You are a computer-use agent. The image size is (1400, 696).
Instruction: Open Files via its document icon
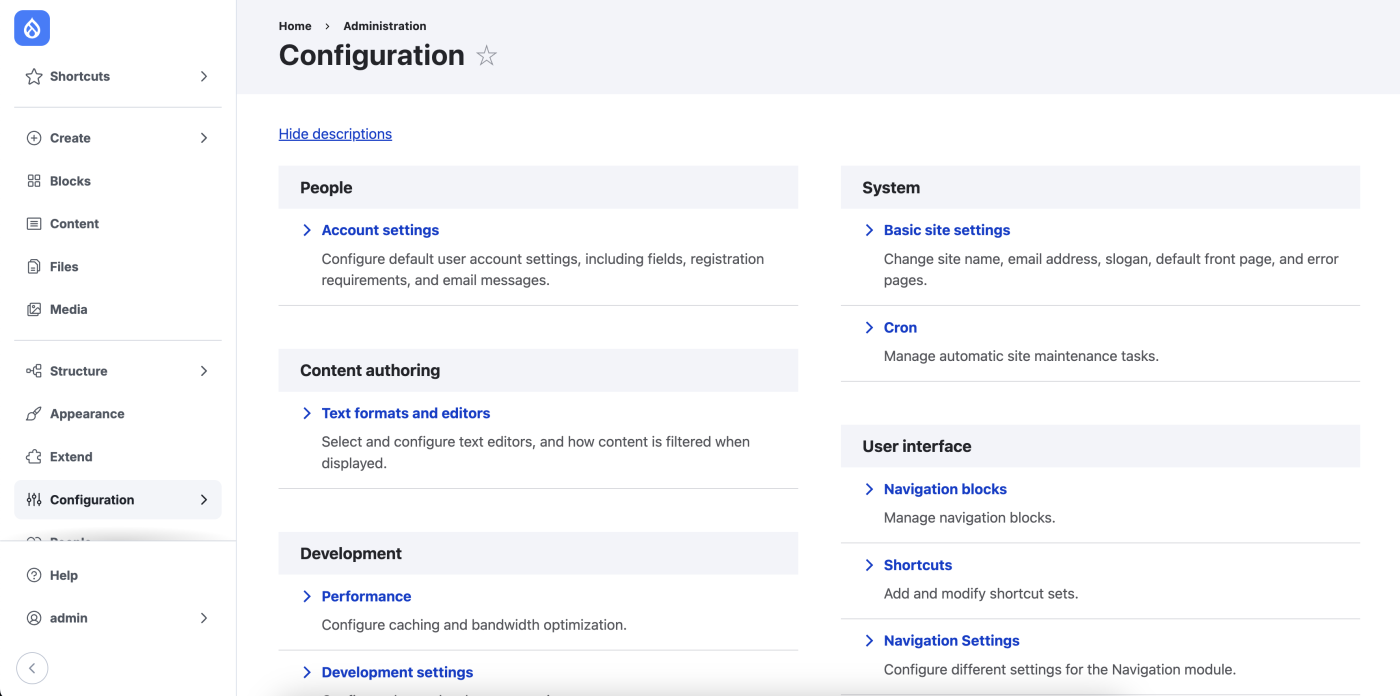coord(34,267)
